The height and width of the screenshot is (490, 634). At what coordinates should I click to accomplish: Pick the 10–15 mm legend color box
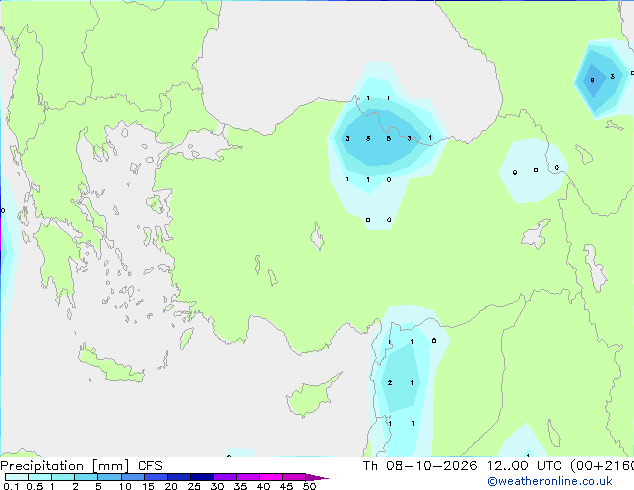pos(133,477)
